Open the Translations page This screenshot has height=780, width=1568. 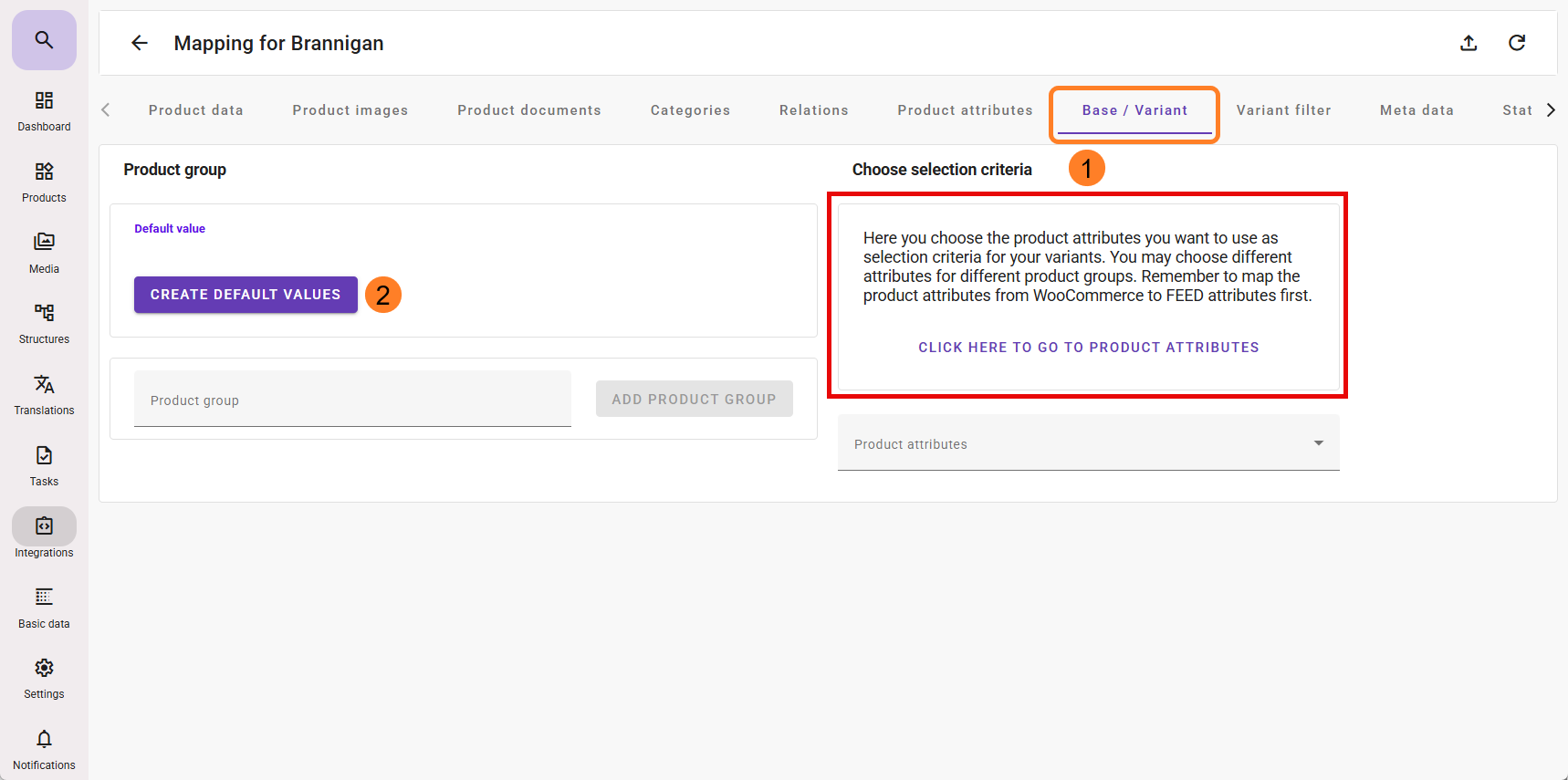(x=44, y=394)
